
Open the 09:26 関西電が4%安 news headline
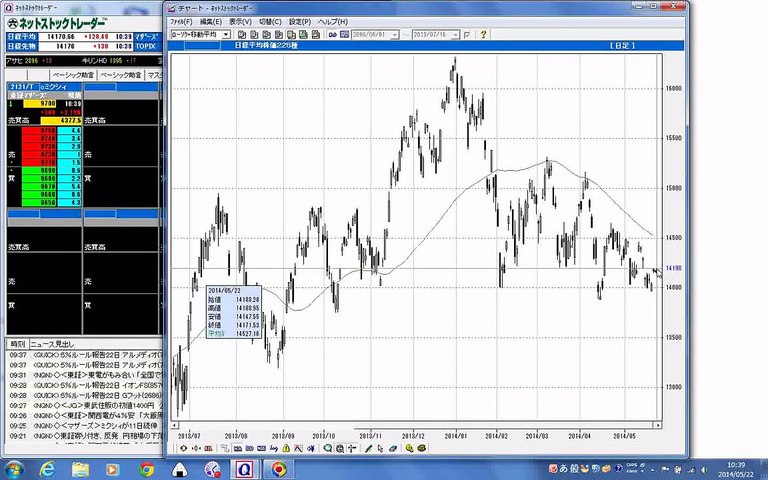coord(84,415)
